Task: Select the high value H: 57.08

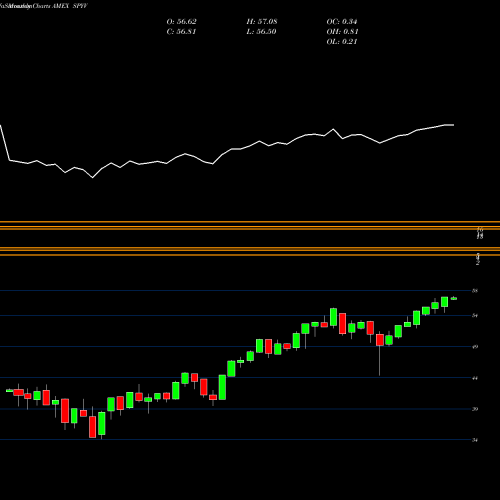Action: point(262,22)
